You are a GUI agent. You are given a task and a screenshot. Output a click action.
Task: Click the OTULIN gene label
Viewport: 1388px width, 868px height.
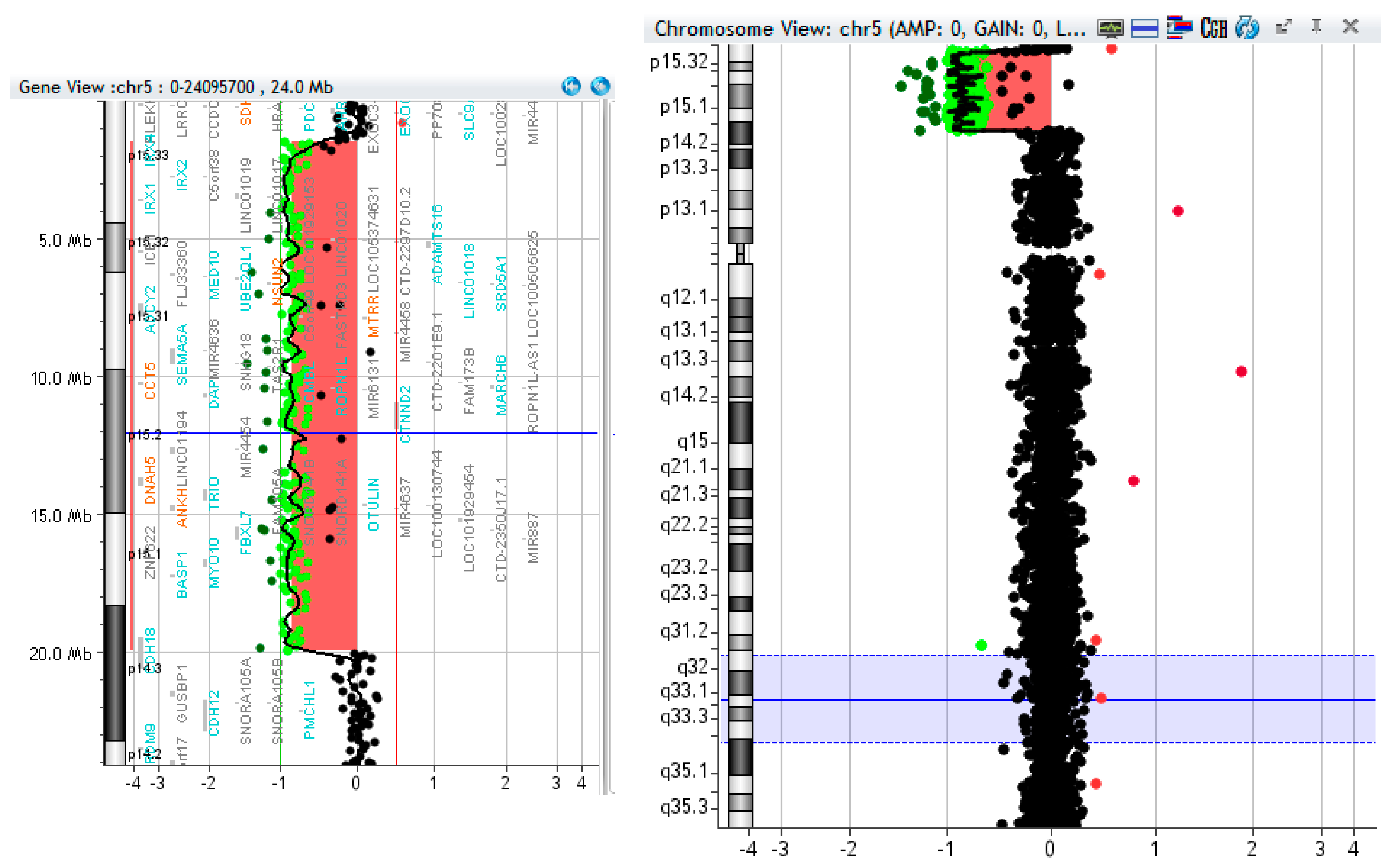[x=373, y=504]
